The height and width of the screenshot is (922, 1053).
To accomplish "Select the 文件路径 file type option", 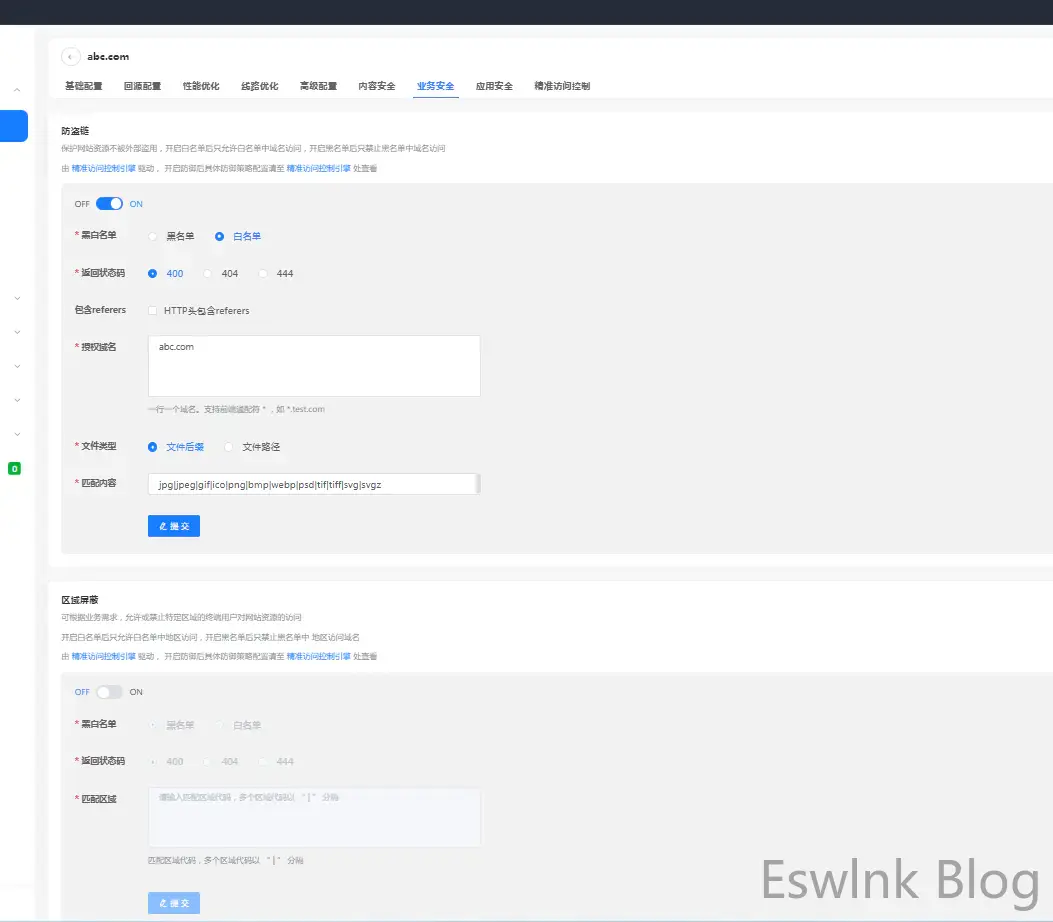I will point(229,447).
